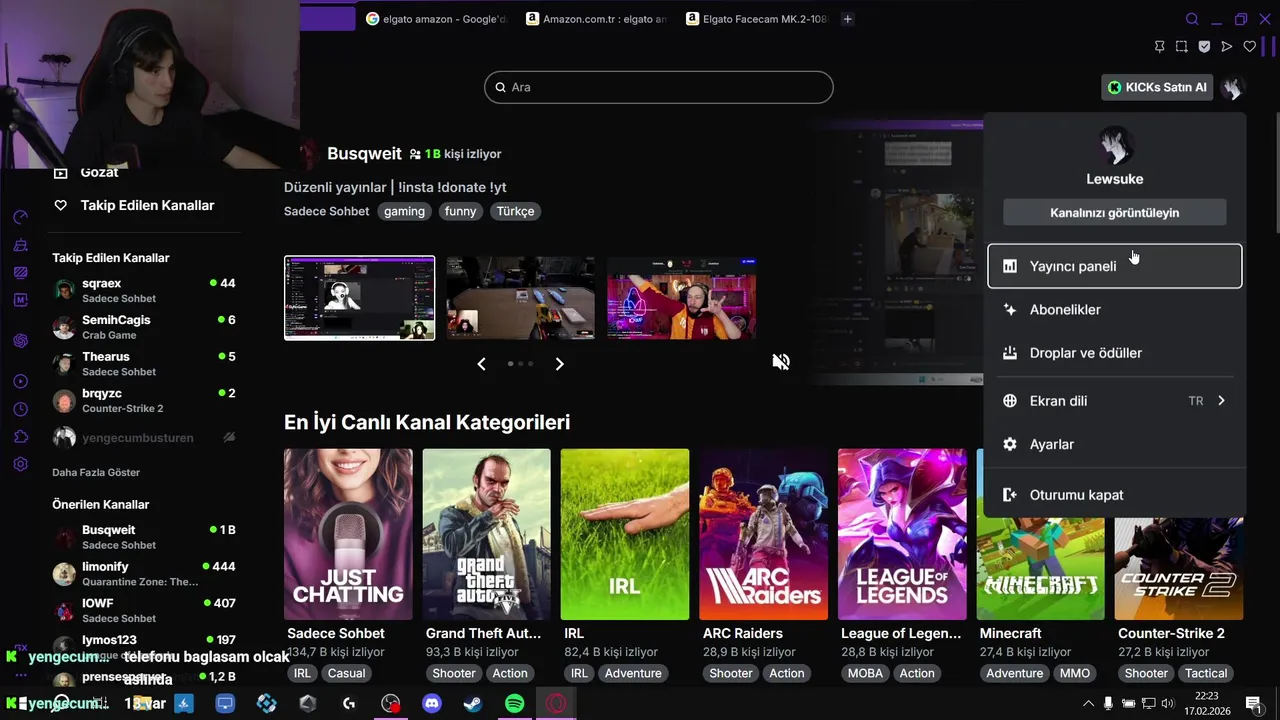Select Abonelikler in the profile menu
This screenshot has width=1280, height=720.
tap(1115, 310)
